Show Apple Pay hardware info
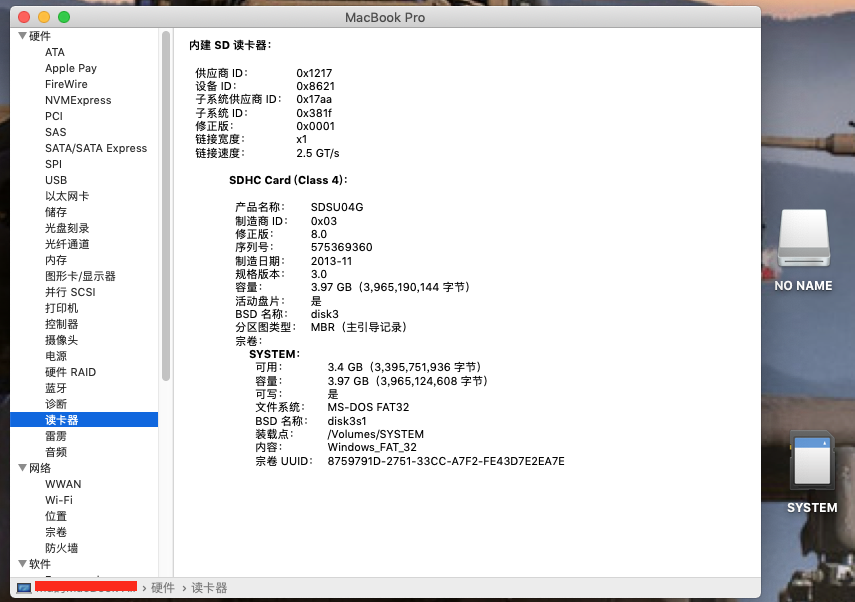 point(71,68)
